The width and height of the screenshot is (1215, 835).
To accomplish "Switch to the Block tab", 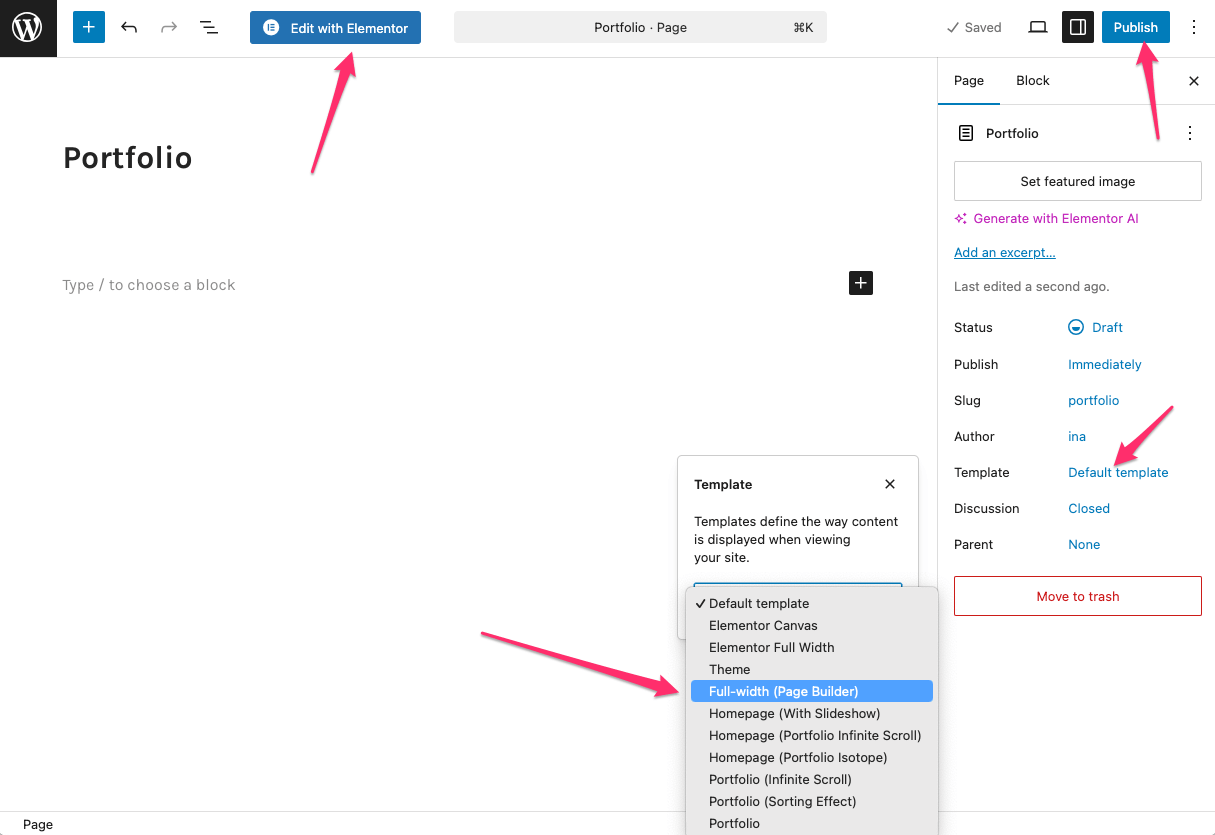I will (1032, 81).
